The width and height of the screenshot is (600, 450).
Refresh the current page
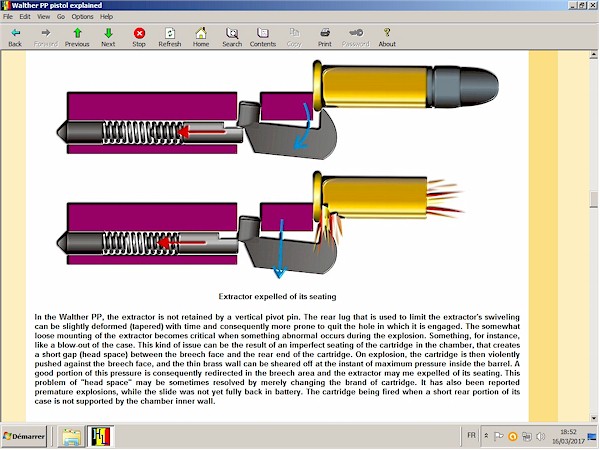click(x=170, y=37)
